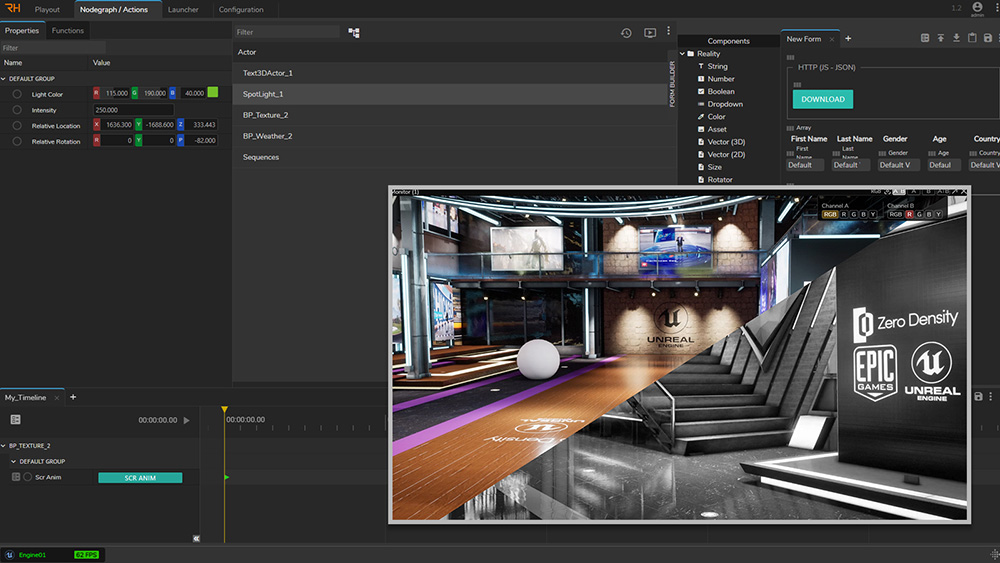Collapse the BP_TEXTURE_2 timeline track
Viewport: 1000px width, 563px height.
point(4,446)
